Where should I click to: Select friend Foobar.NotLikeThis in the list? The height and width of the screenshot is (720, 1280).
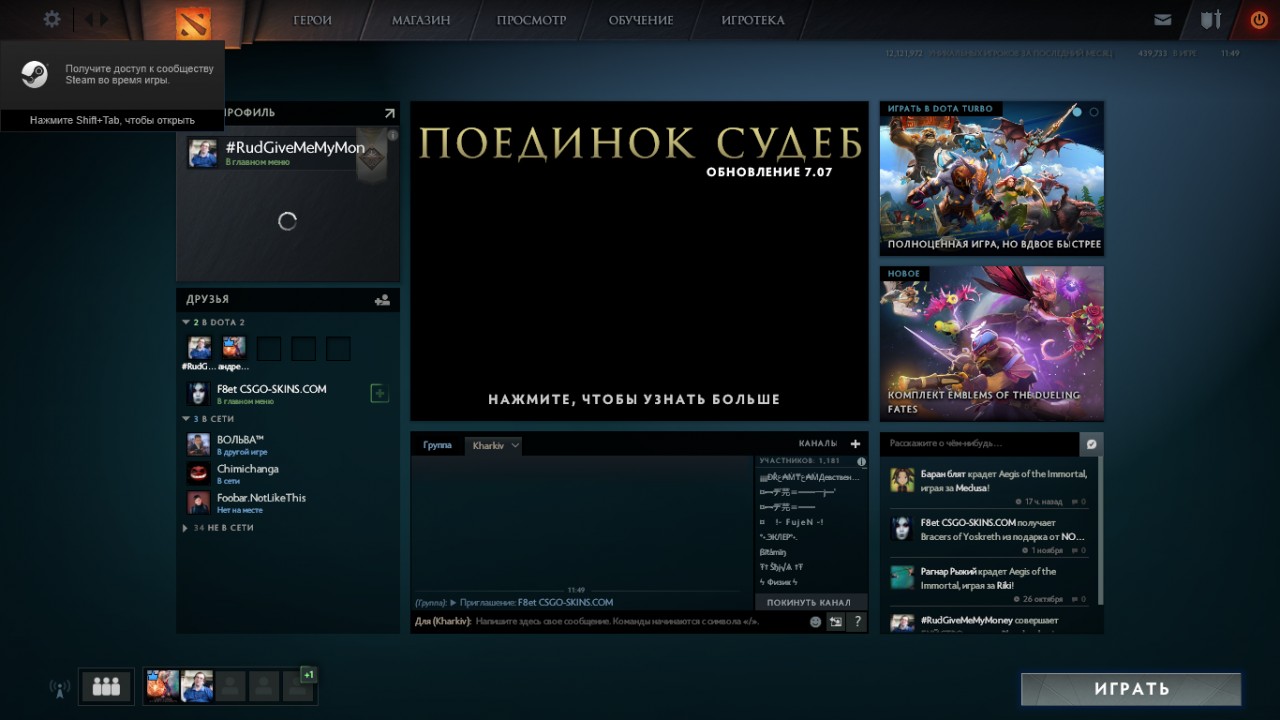click(287, 503)
